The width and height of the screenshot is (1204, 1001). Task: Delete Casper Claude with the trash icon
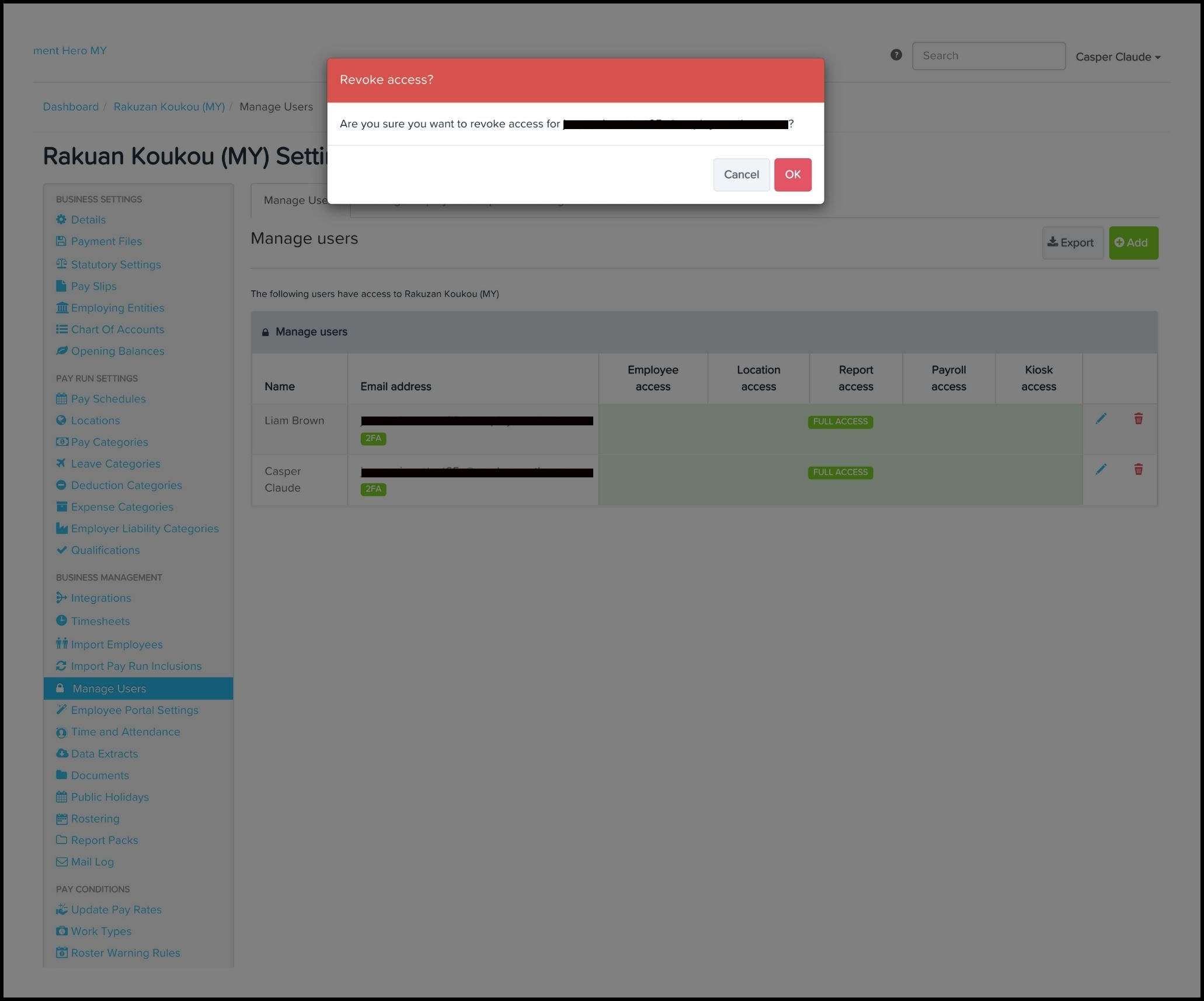point(1138,470)
